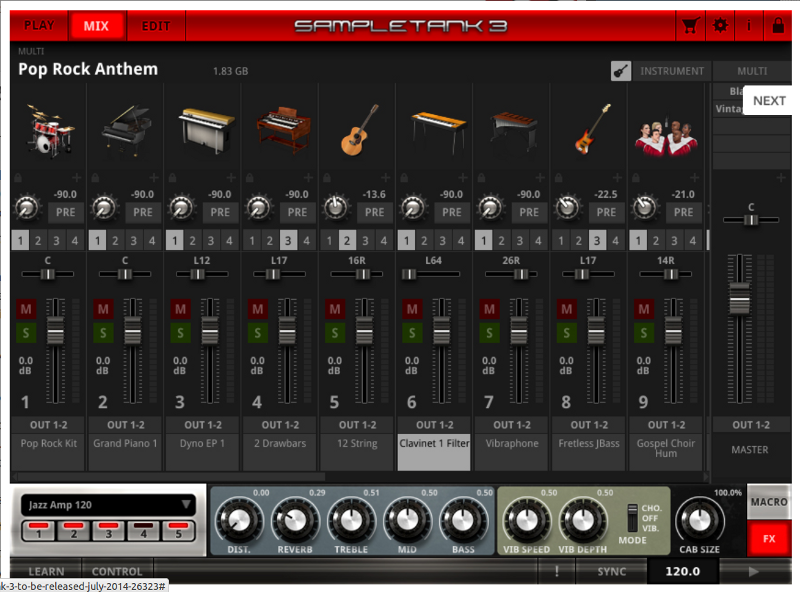Click the NEXT button

tap(769, 101)
